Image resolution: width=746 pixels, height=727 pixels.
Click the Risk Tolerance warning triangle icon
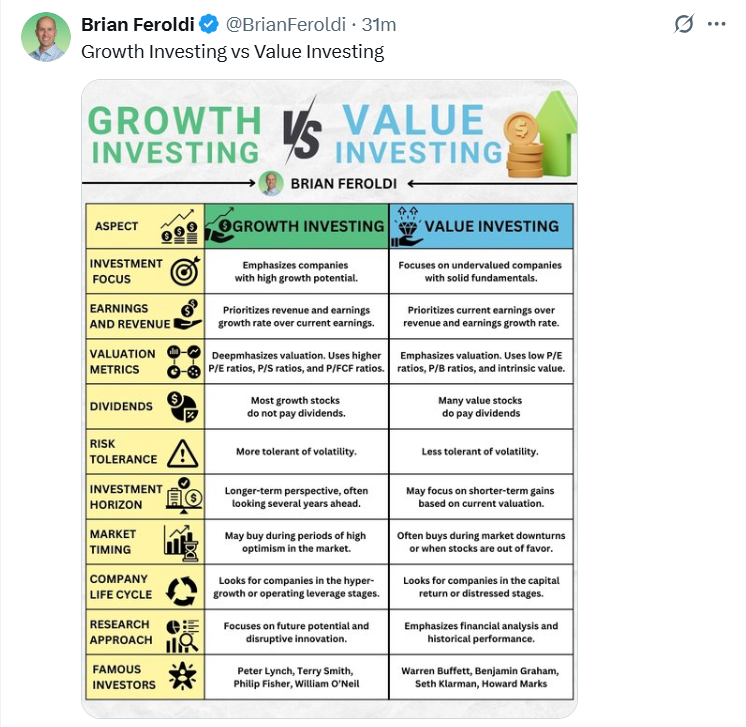coord(183,452)
